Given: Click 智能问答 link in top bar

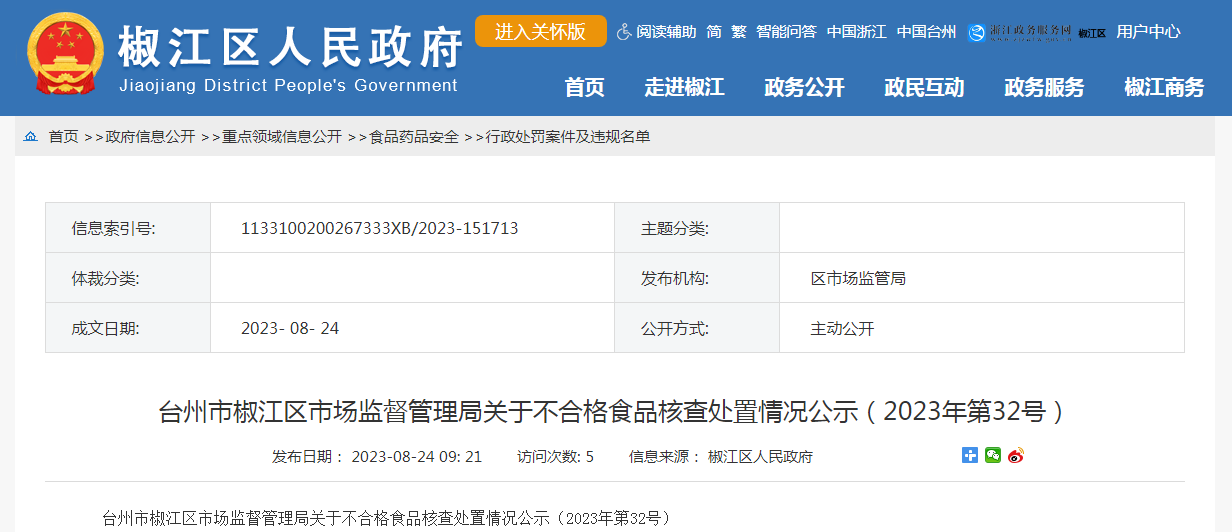Looking at the screenshot, I should (x=786, y=32).
